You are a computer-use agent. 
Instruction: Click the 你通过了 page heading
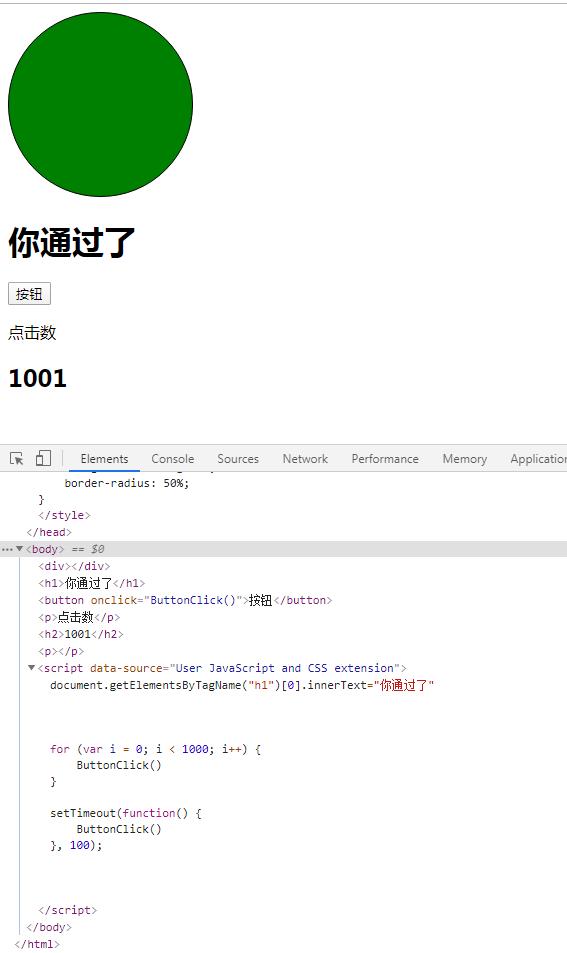(72, 242)
